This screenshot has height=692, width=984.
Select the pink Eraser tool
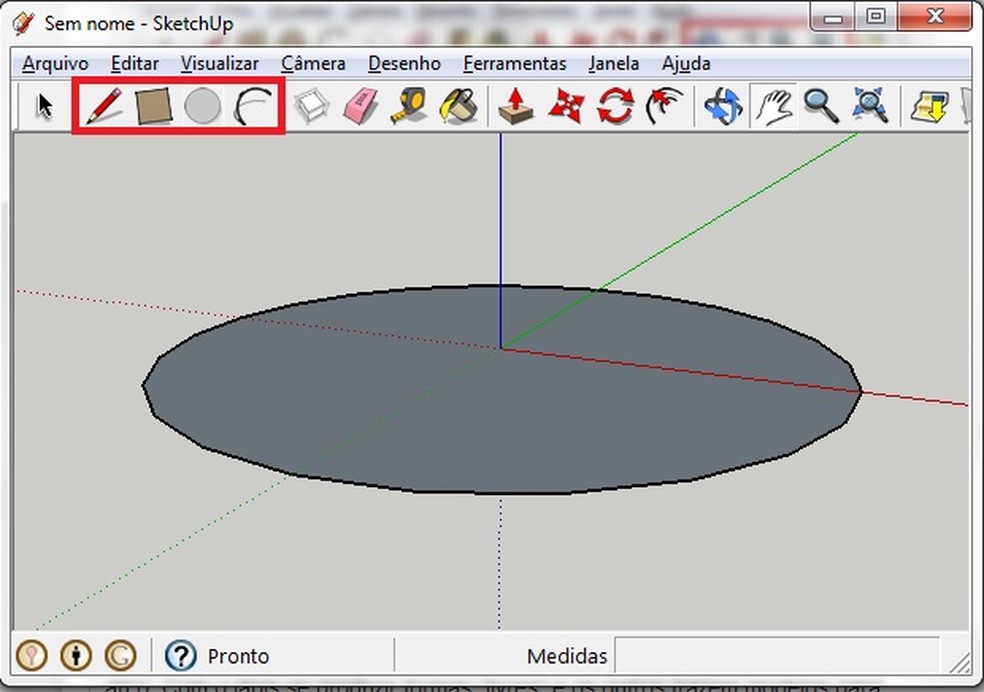[361, 106]
